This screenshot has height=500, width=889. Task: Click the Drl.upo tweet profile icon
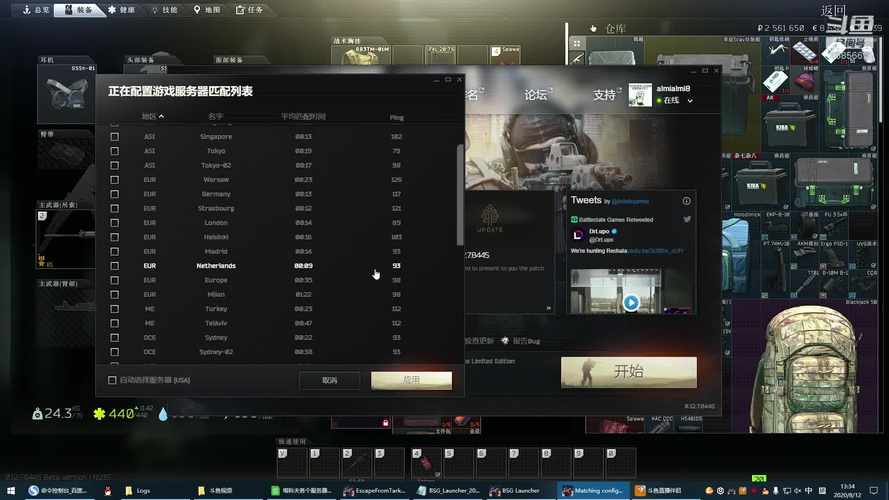coord(578,235)
